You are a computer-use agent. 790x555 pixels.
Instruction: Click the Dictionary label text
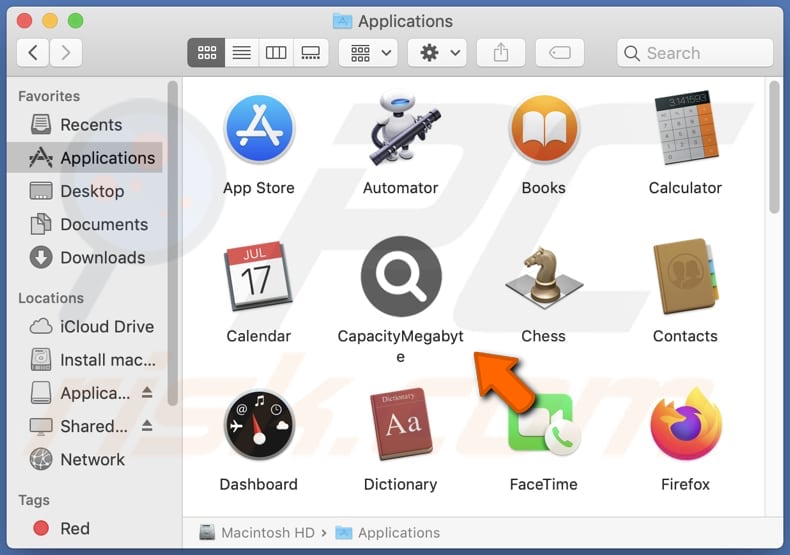(401, 484)
